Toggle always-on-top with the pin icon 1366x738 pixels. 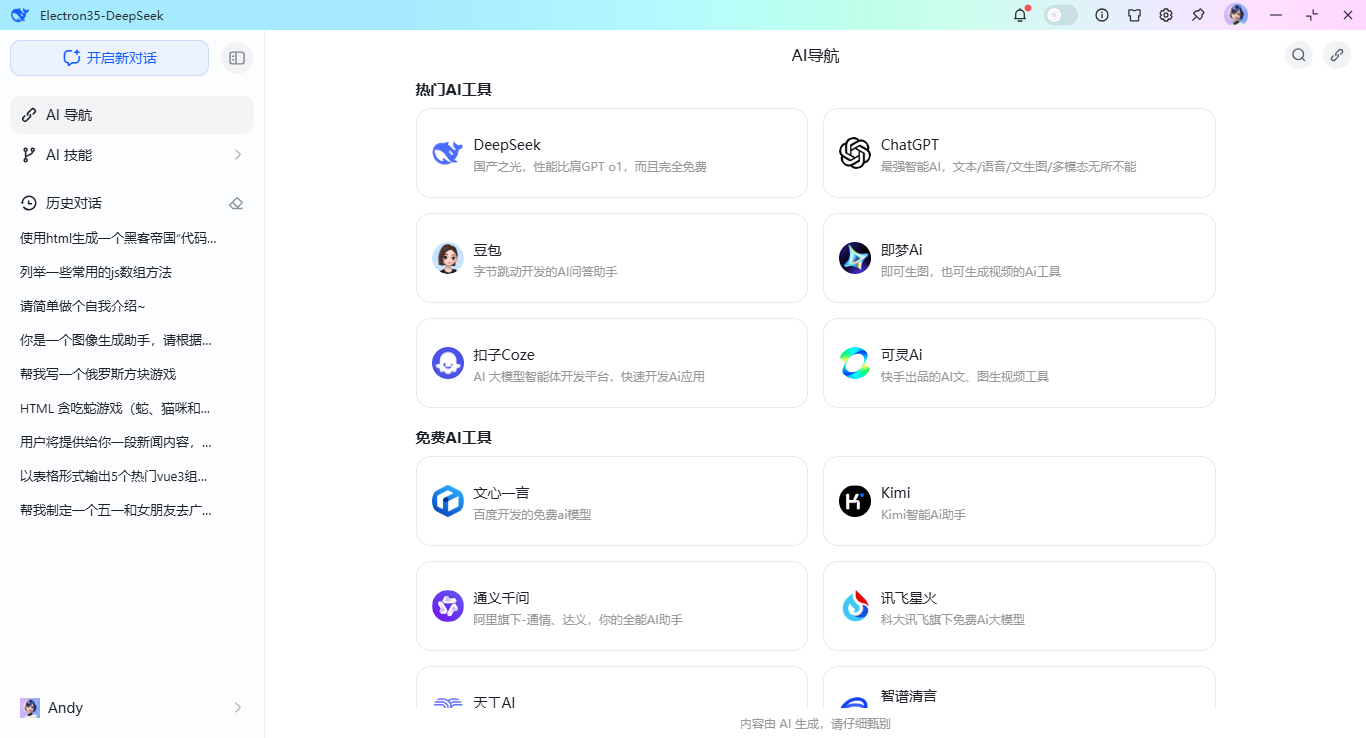1198,15
